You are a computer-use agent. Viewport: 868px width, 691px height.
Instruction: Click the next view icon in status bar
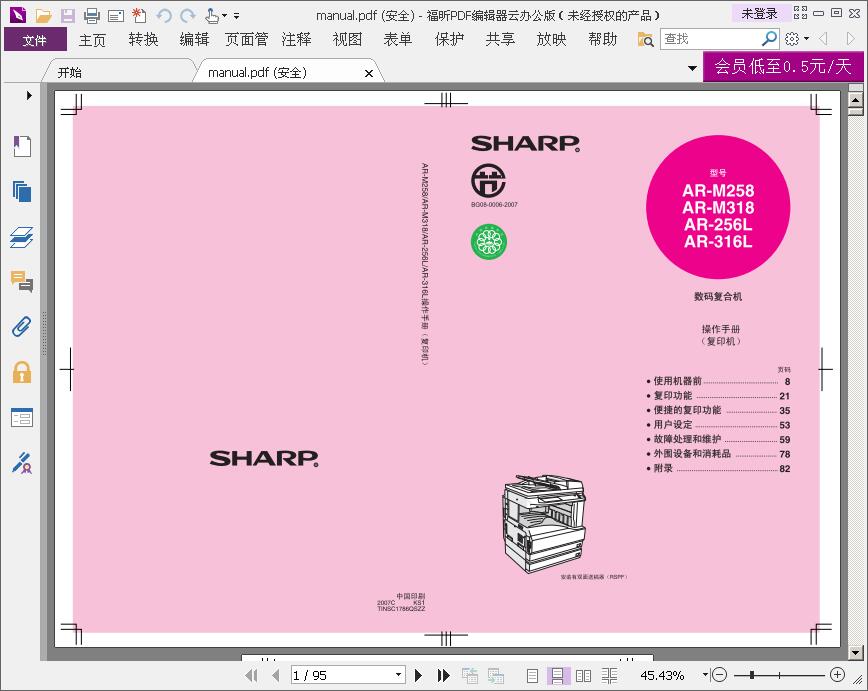[x=496, y=675]
